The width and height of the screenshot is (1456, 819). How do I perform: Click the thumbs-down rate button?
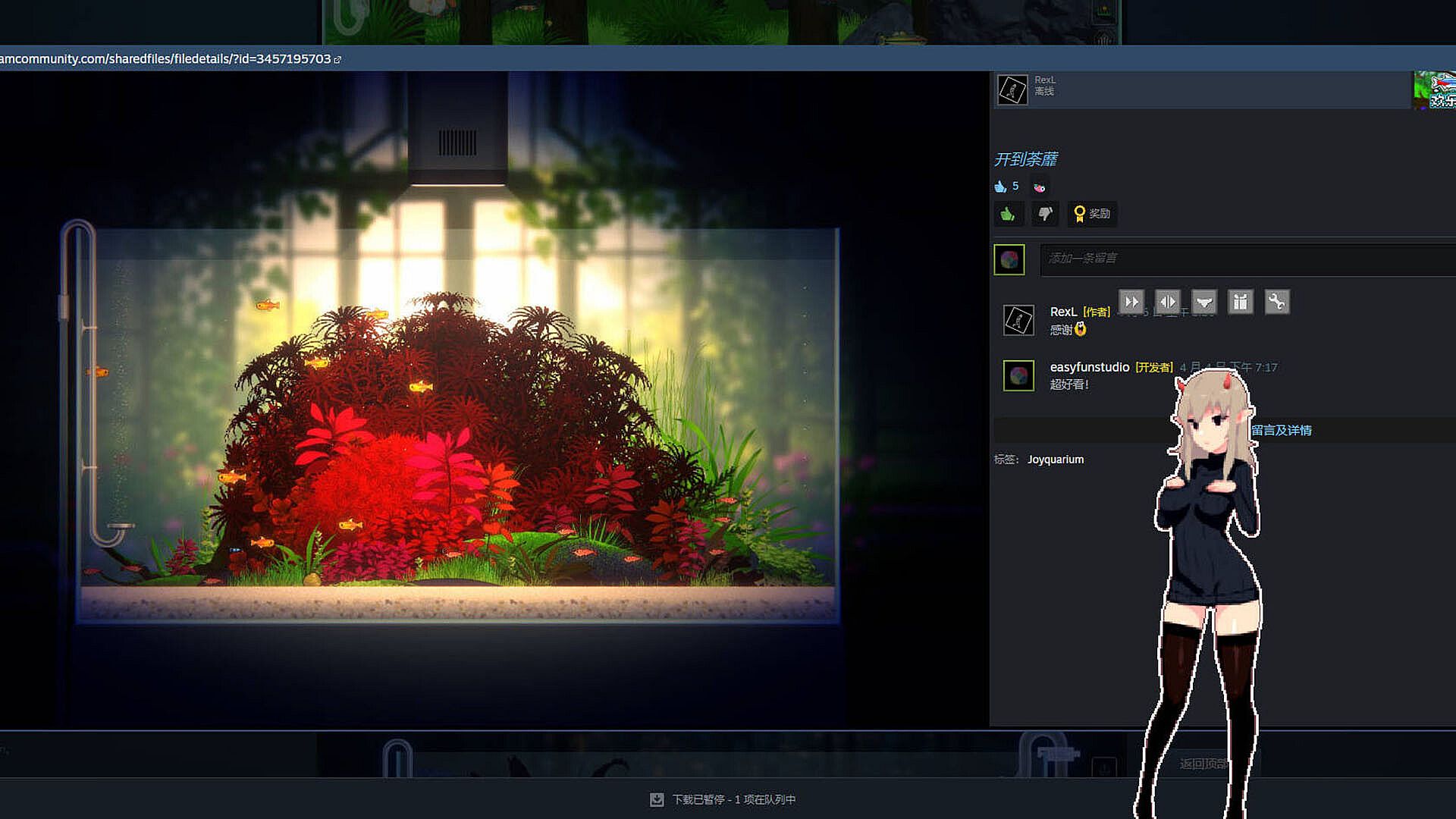coord(1045,214)
